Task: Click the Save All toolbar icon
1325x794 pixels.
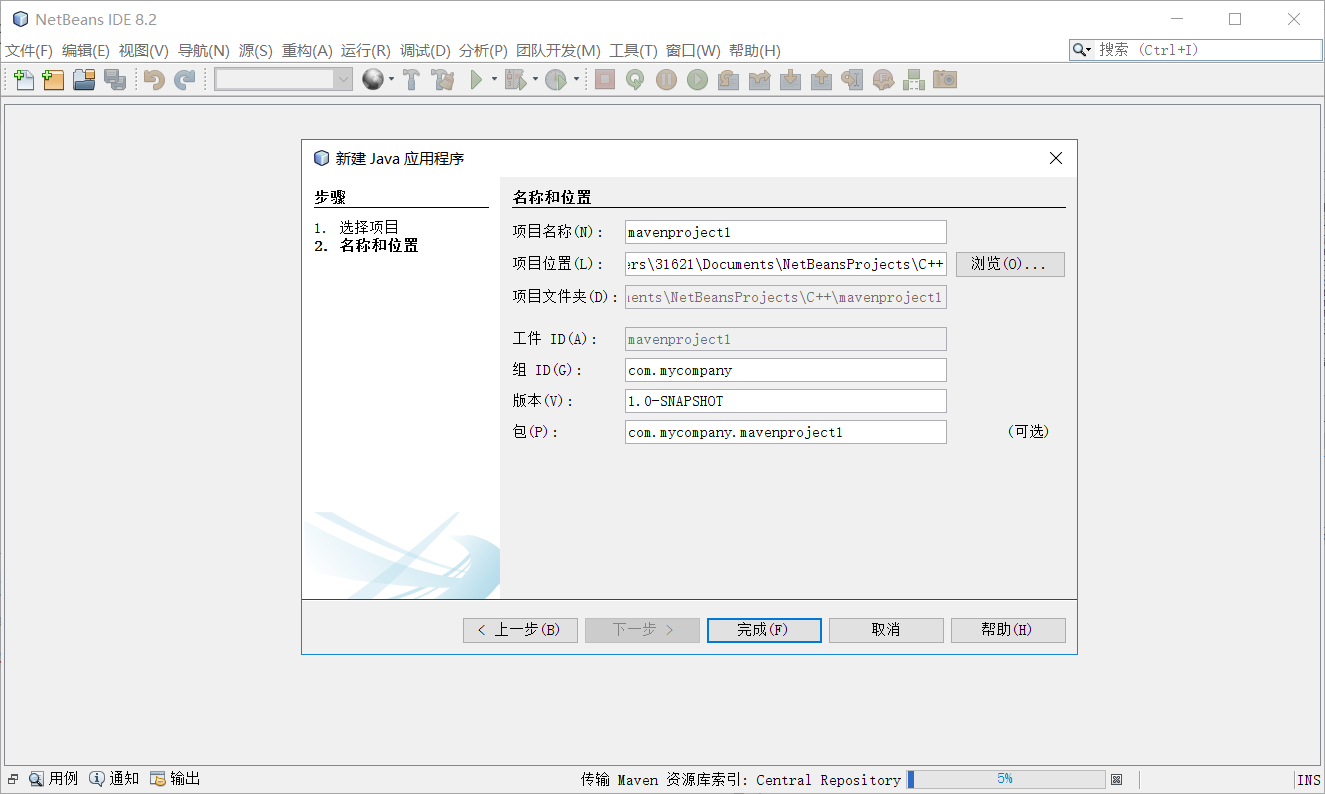Action: point(115,80)
